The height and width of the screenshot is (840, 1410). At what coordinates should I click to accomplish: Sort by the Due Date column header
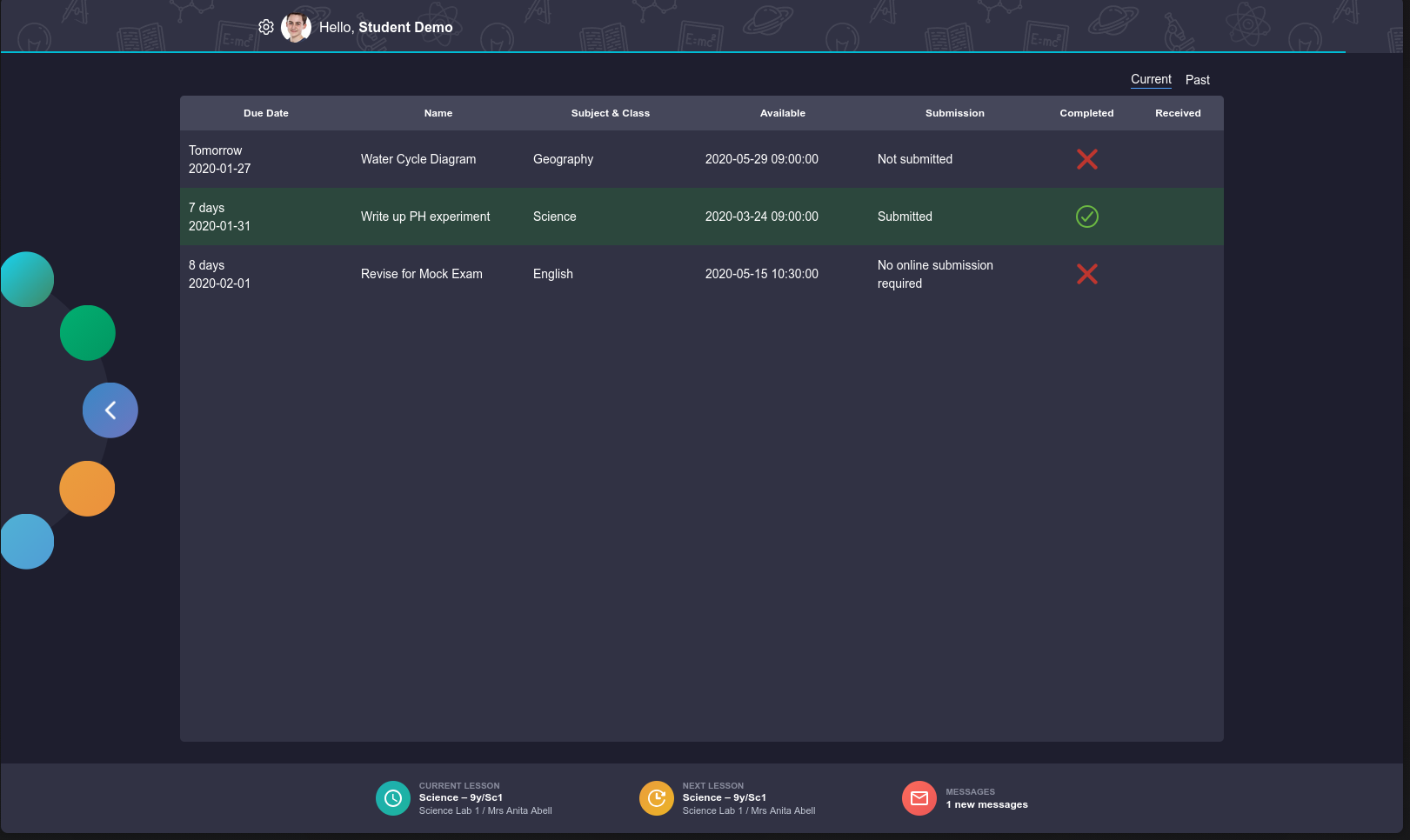(266, 113)
